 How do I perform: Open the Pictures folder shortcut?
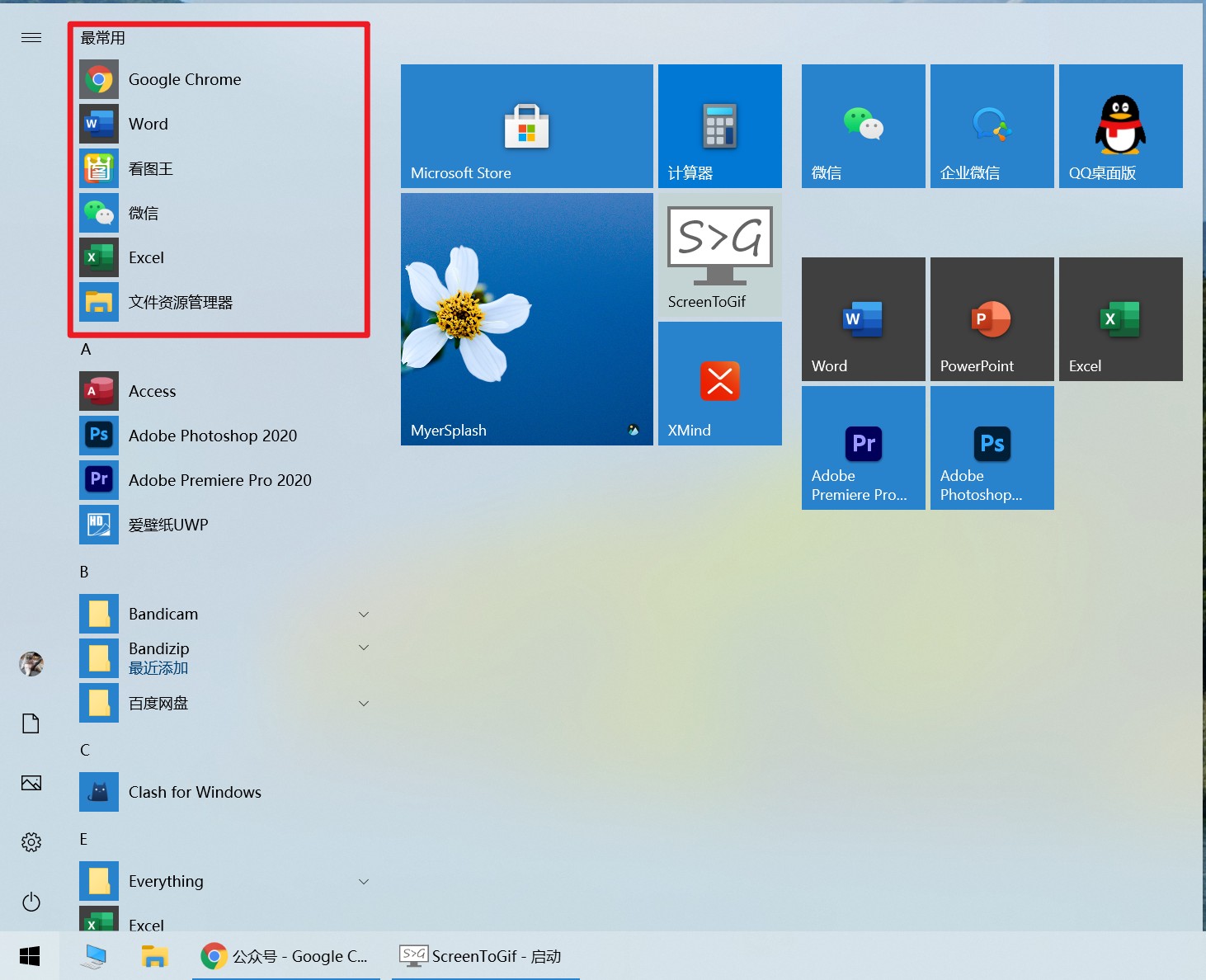31,783
